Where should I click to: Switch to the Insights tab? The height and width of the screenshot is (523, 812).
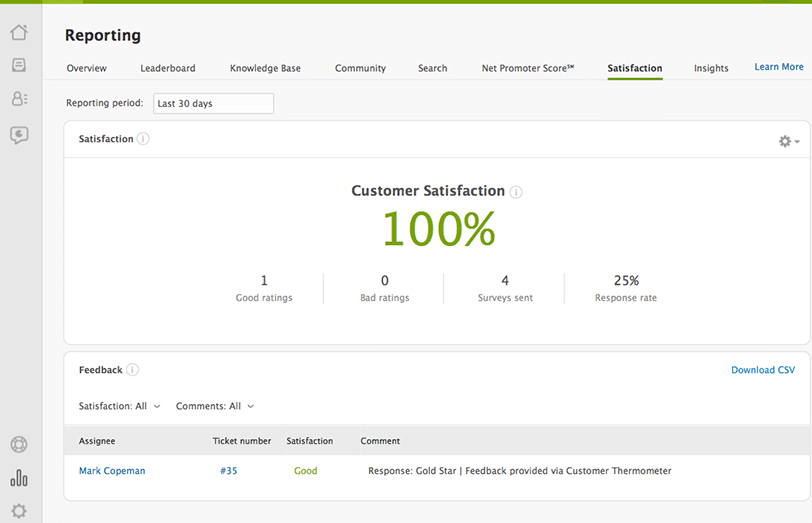711,68
